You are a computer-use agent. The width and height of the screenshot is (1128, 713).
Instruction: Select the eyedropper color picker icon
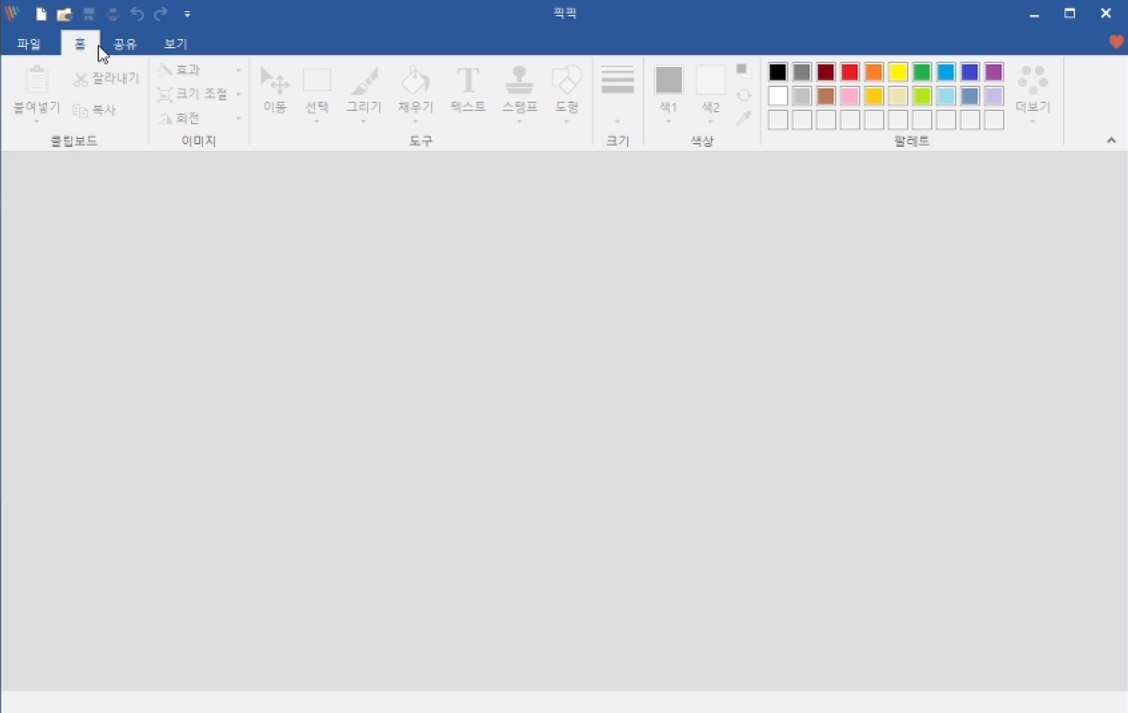(744, 118)
